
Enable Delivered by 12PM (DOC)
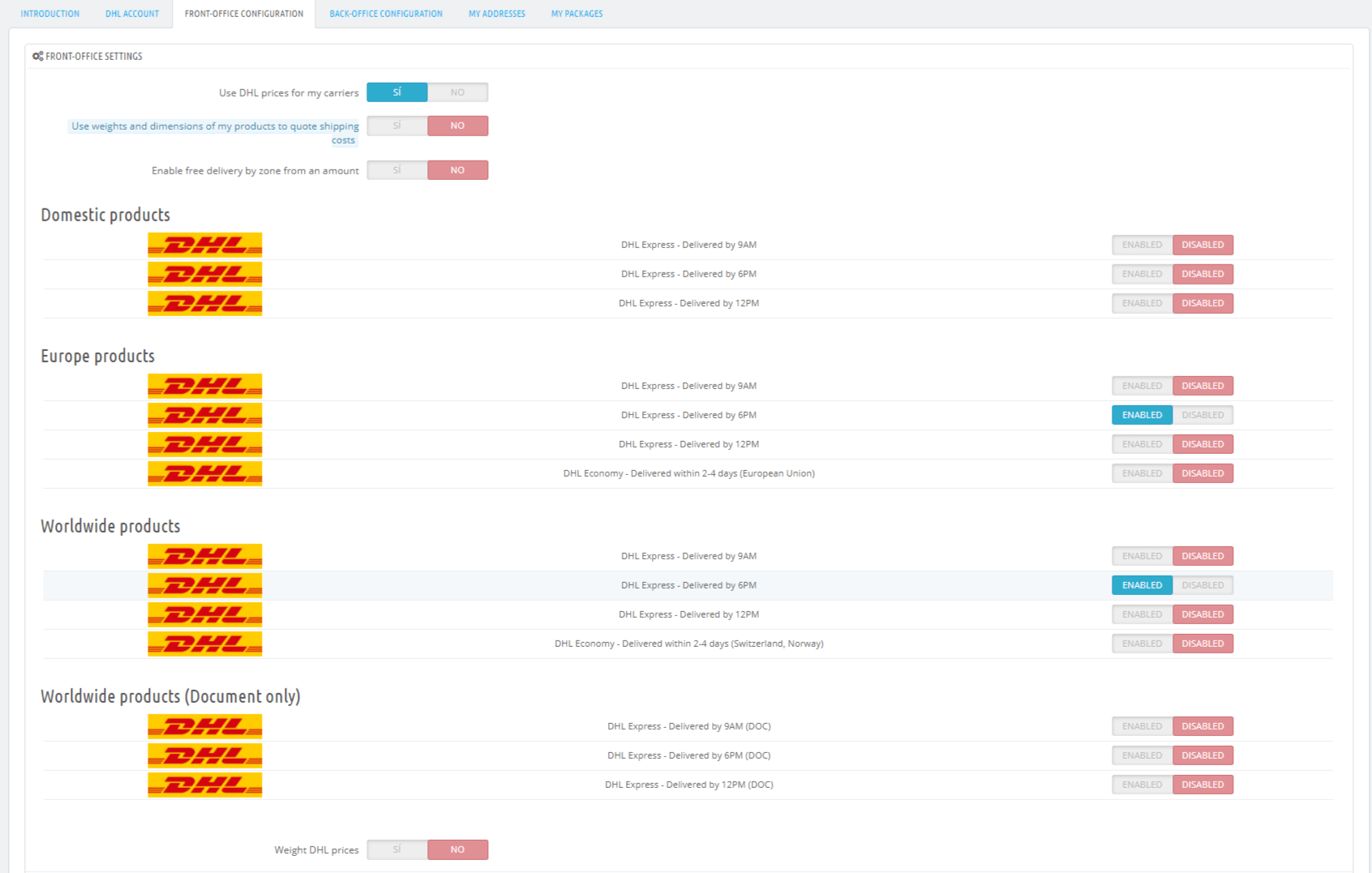(x=1142, y=785)
